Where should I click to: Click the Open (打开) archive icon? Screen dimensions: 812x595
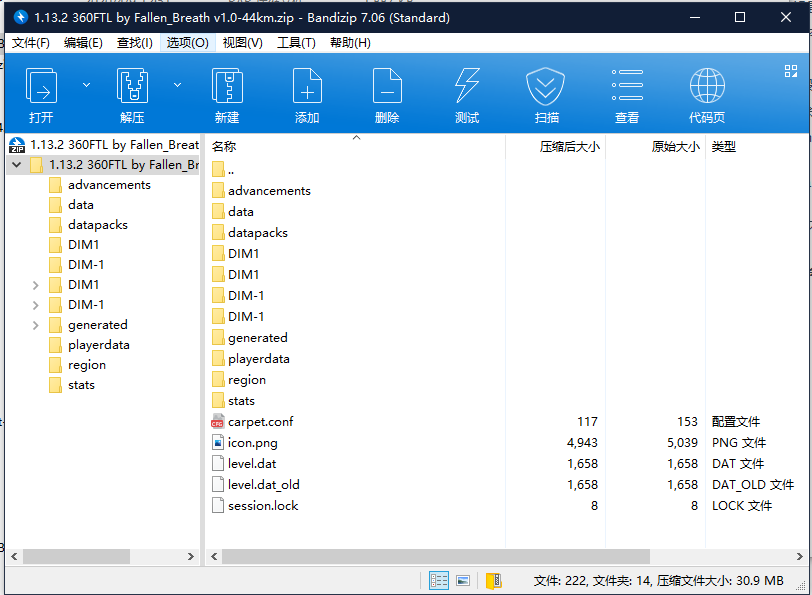tap(41, 87)
